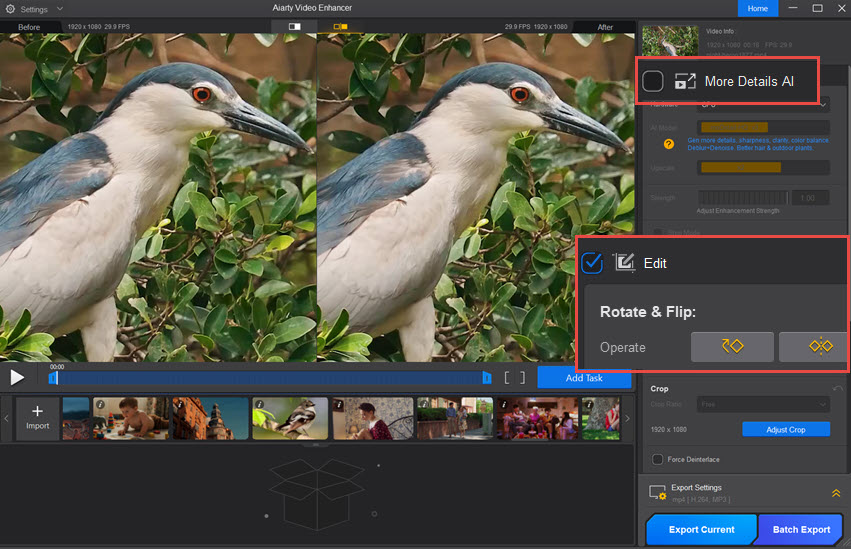This screenshot has width=851, height=549.
Task: Import a new video file
Action: 37,418
